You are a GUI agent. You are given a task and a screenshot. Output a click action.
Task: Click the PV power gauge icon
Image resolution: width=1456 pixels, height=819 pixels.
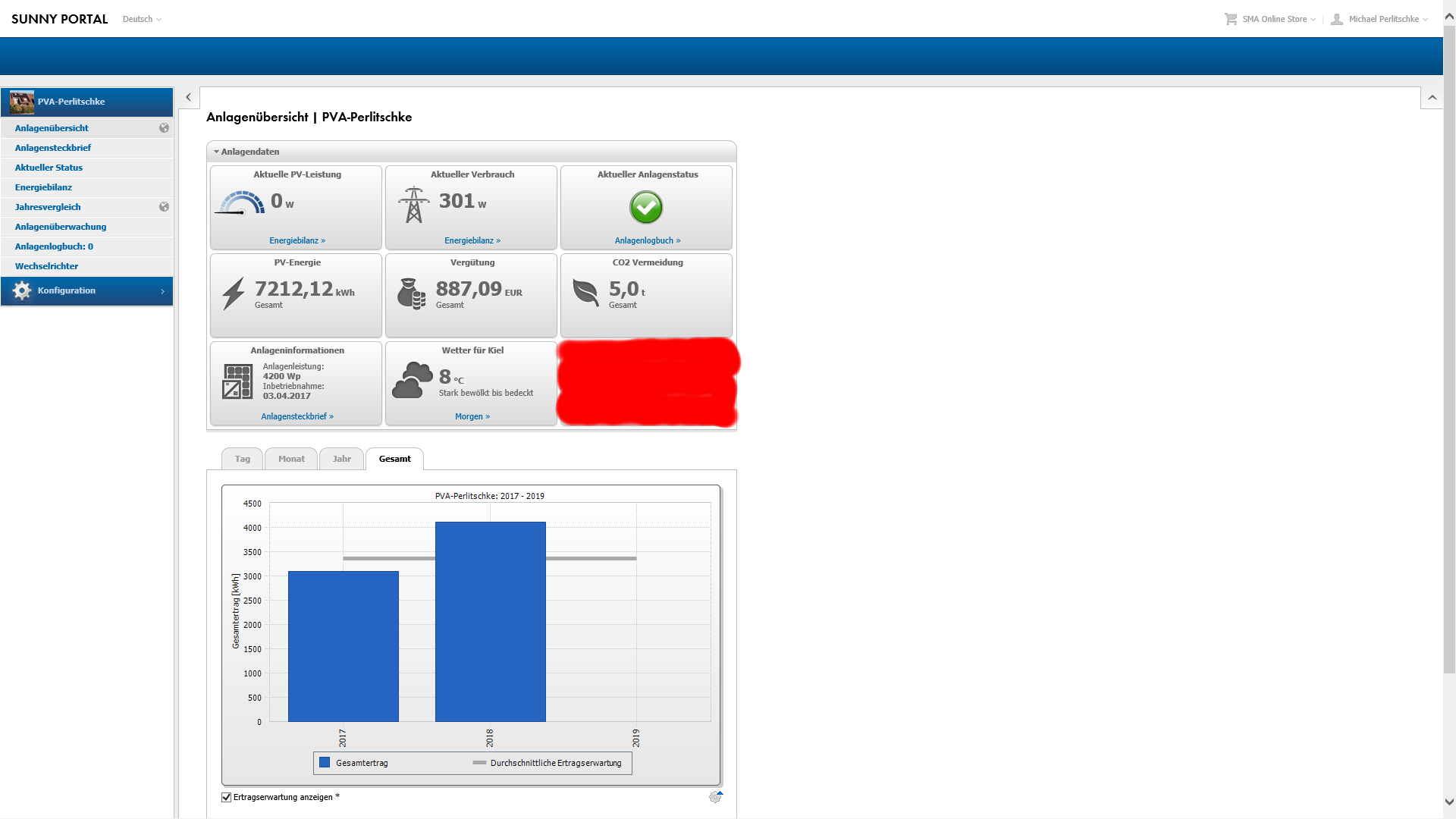coord(242,203)
